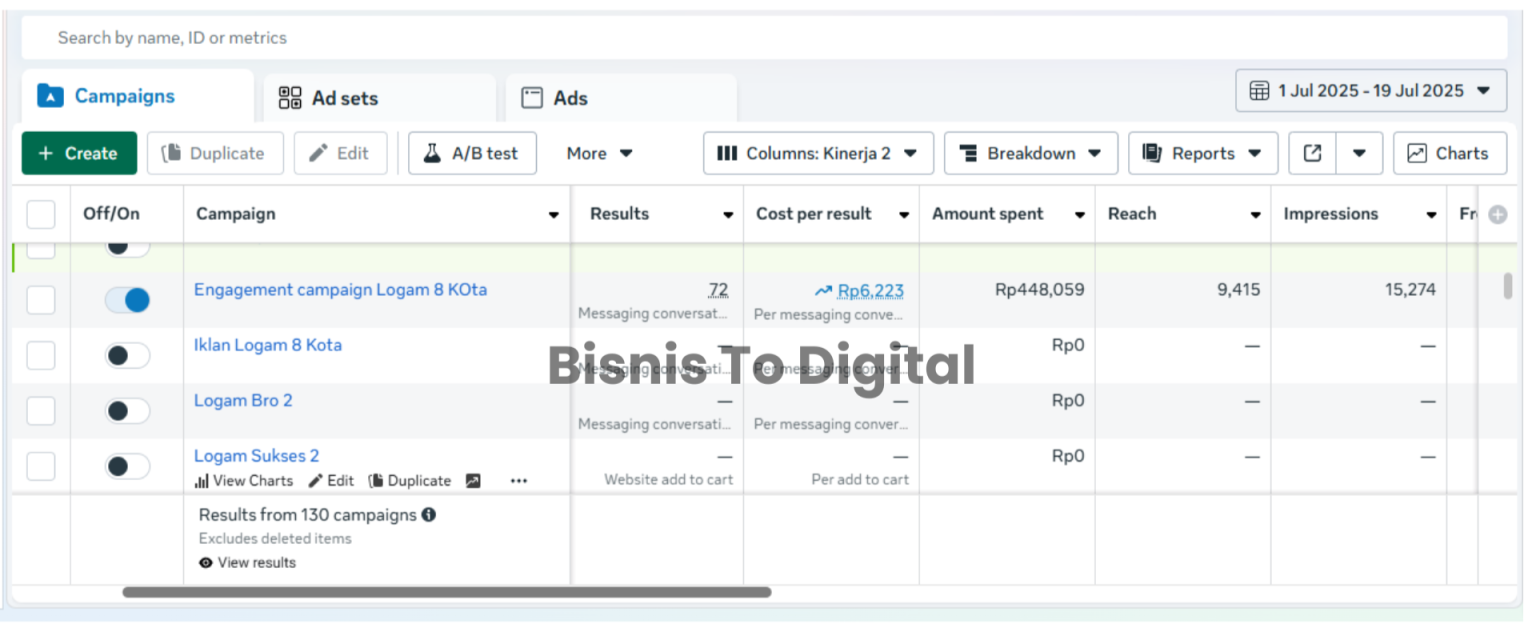The image size is (1536, 636).
Task: Open View Charts for Logam Sukses 2
Action: (243, 480)
